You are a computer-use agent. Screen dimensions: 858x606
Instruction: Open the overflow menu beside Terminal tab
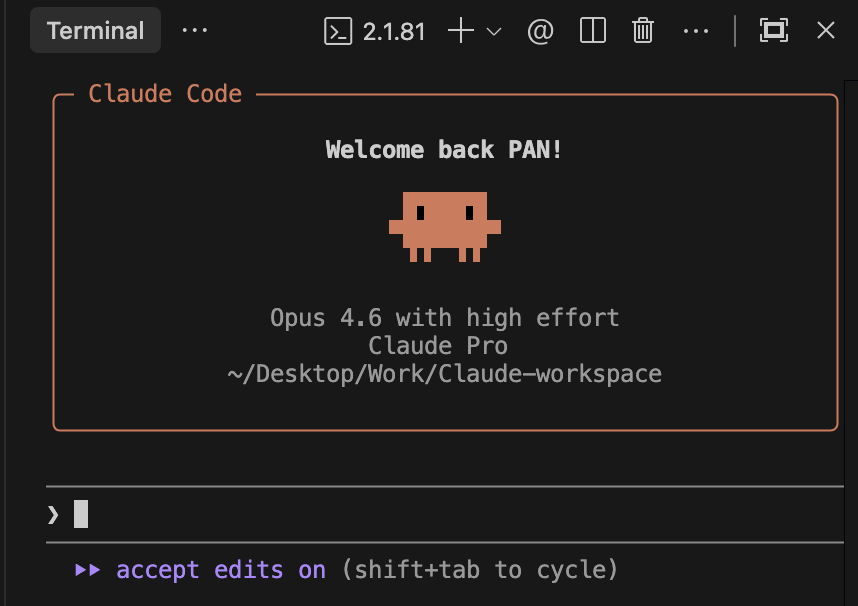[x=195, y=31]
